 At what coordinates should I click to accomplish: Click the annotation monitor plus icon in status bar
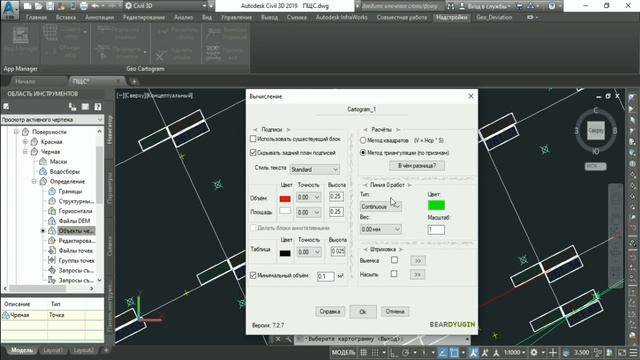click(x=553, y=352)
